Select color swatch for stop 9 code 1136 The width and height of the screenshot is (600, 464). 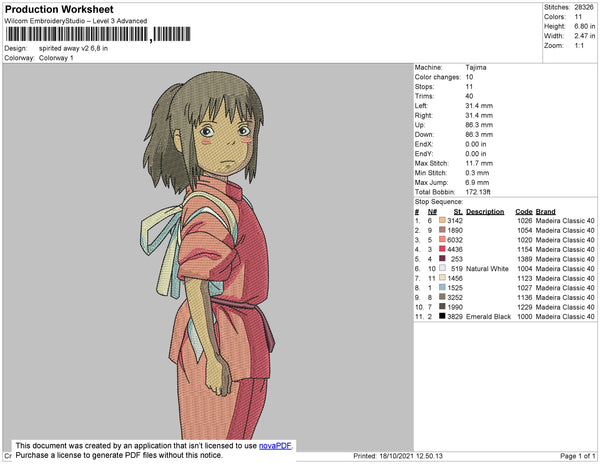(442, 297)
